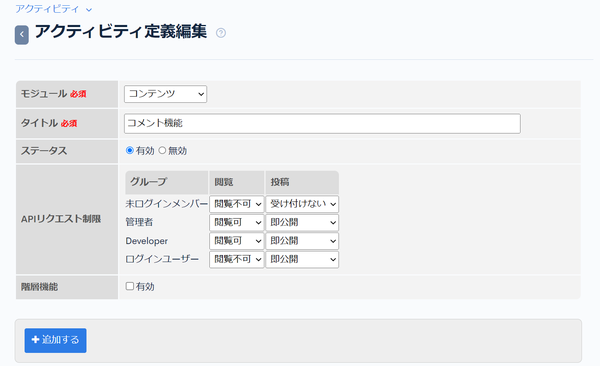
Task: Click the 未ログインメンバー group label
Action: coord(166,204)
